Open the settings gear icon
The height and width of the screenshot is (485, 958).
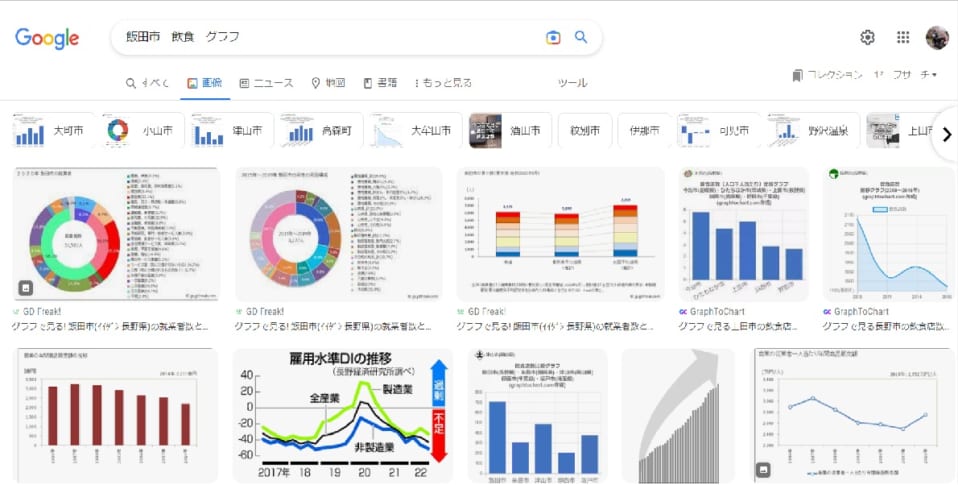point(867,37)
